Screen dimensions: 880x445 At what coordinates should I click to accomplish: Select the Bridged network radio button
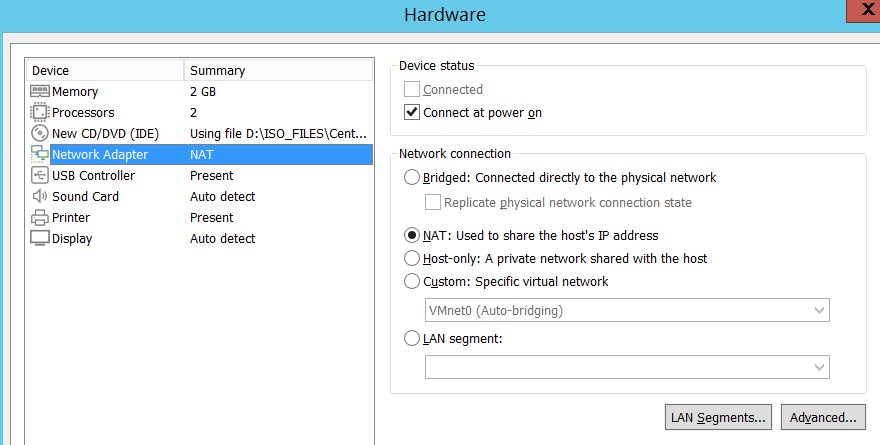tap(412, 178)
